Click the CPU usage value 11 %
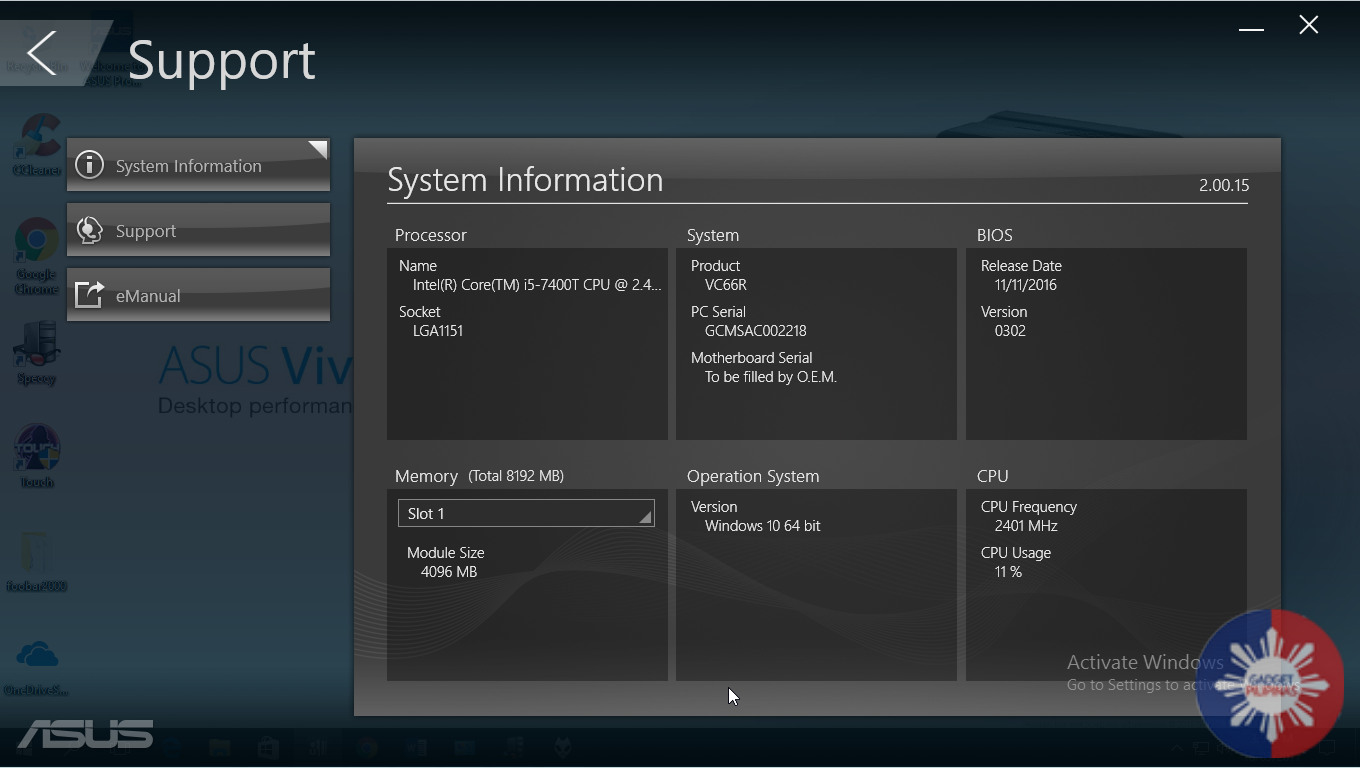Image resolution: width=1360 pixels, height=768 pixels. pyautogui.click(x=1008, y=572)
